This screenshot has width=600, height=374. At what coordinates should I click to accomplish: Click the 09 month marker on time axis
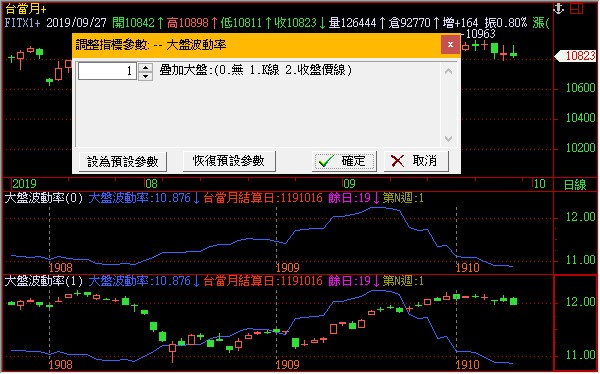click(349, 184)
